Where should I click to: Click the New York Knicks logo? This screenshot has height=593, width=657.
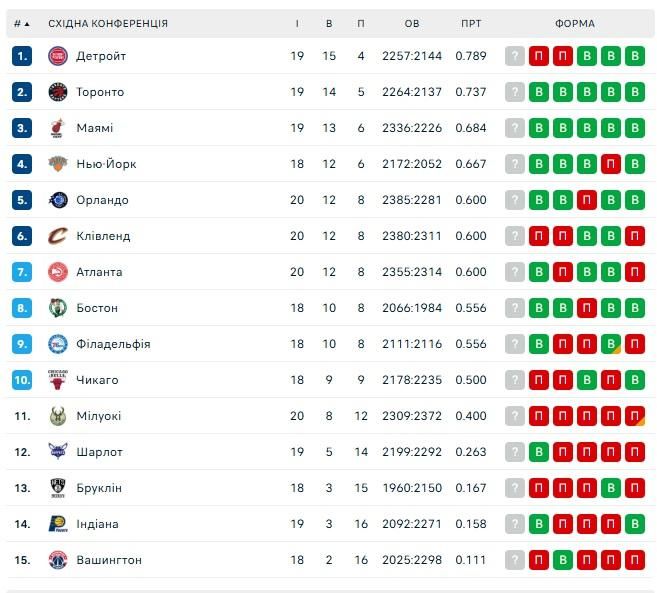[x=57, y=164]
